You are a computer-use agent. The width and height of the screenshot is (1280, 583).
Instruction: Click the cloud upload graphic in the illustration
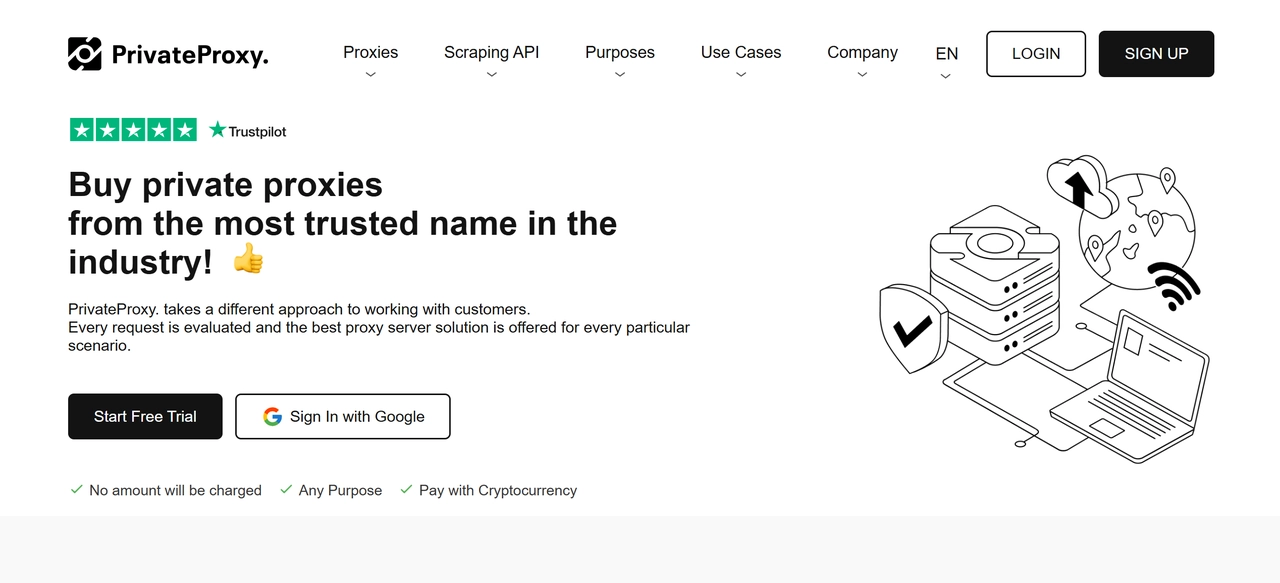pyautogui.click(x=1079, y=185)
